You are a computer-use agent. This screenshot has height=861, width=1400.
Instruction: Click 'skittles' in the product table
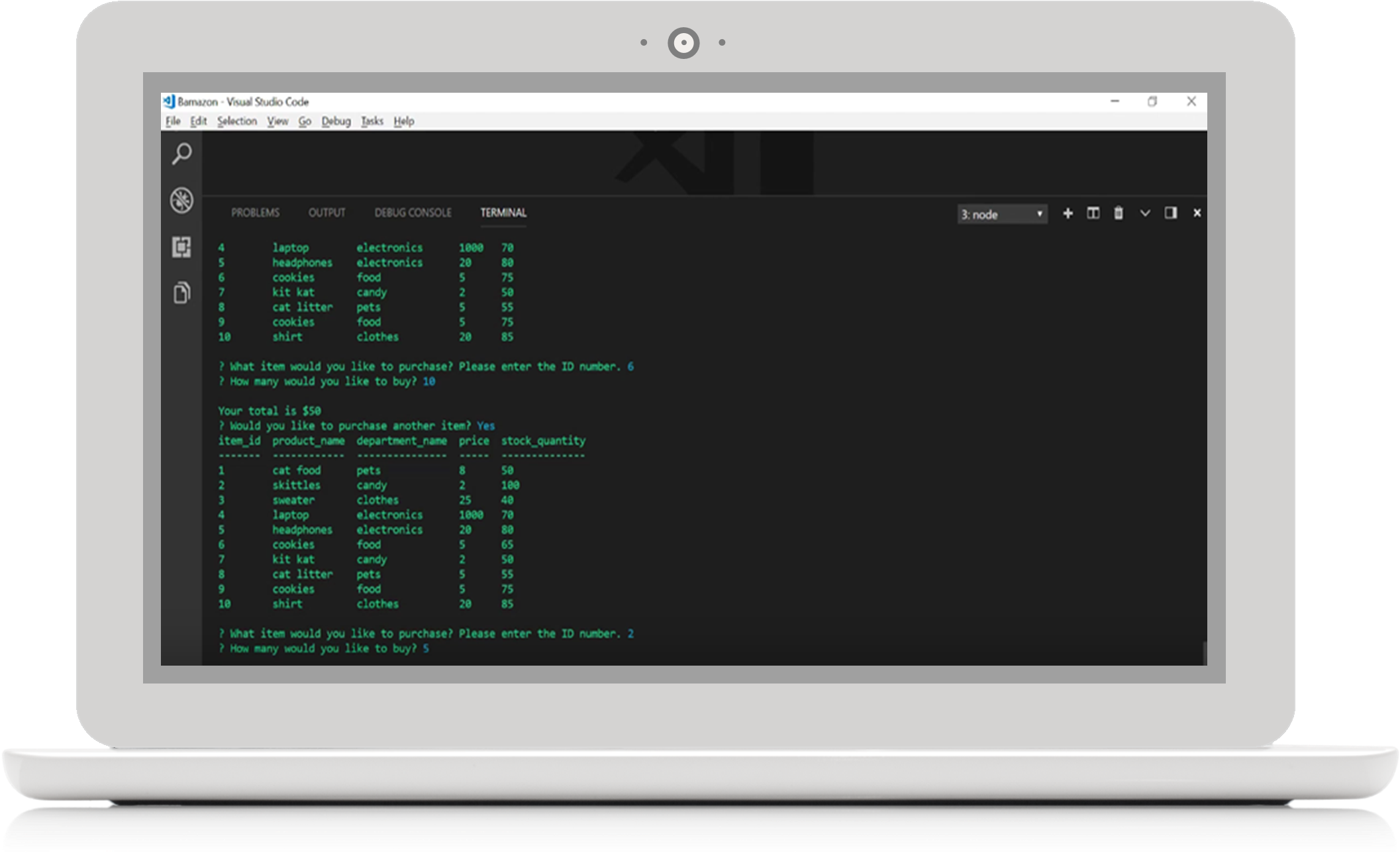296,485
